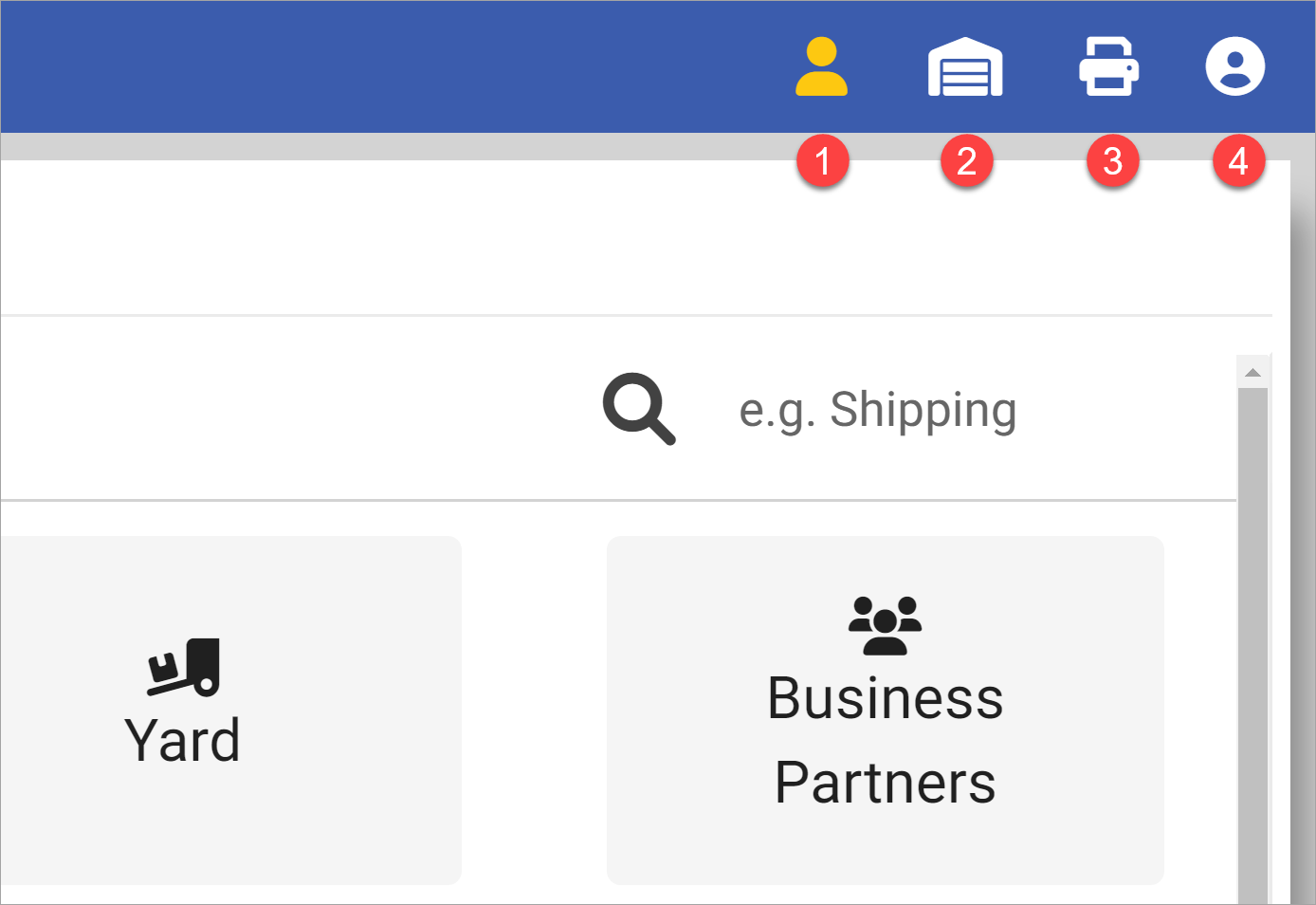Click the yellow user icon in header

821,67
